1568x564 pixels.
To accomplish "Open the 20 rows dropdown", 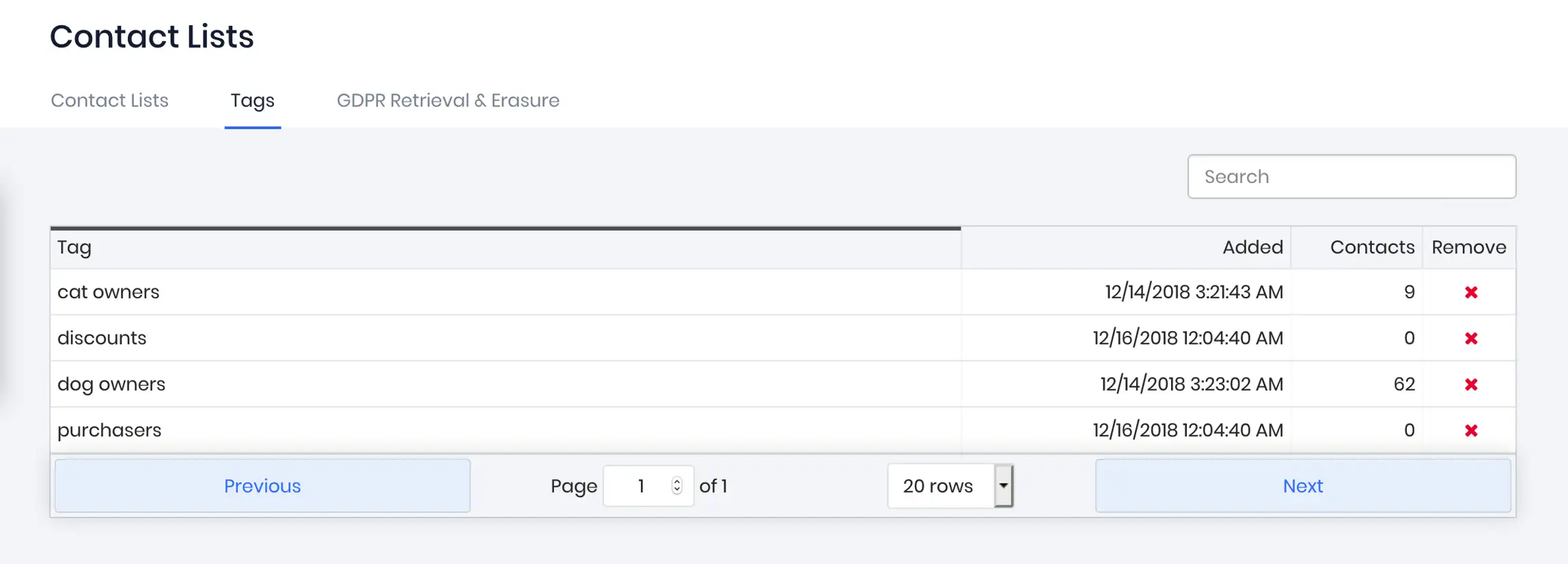I will tap(950, 485).
